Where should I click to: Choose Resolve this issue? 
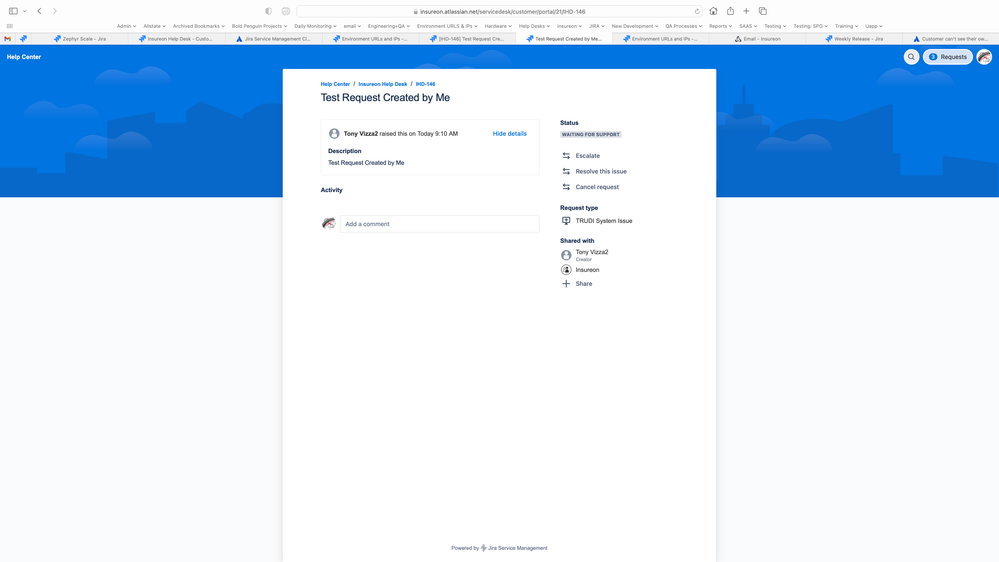(x=601, y=171)
